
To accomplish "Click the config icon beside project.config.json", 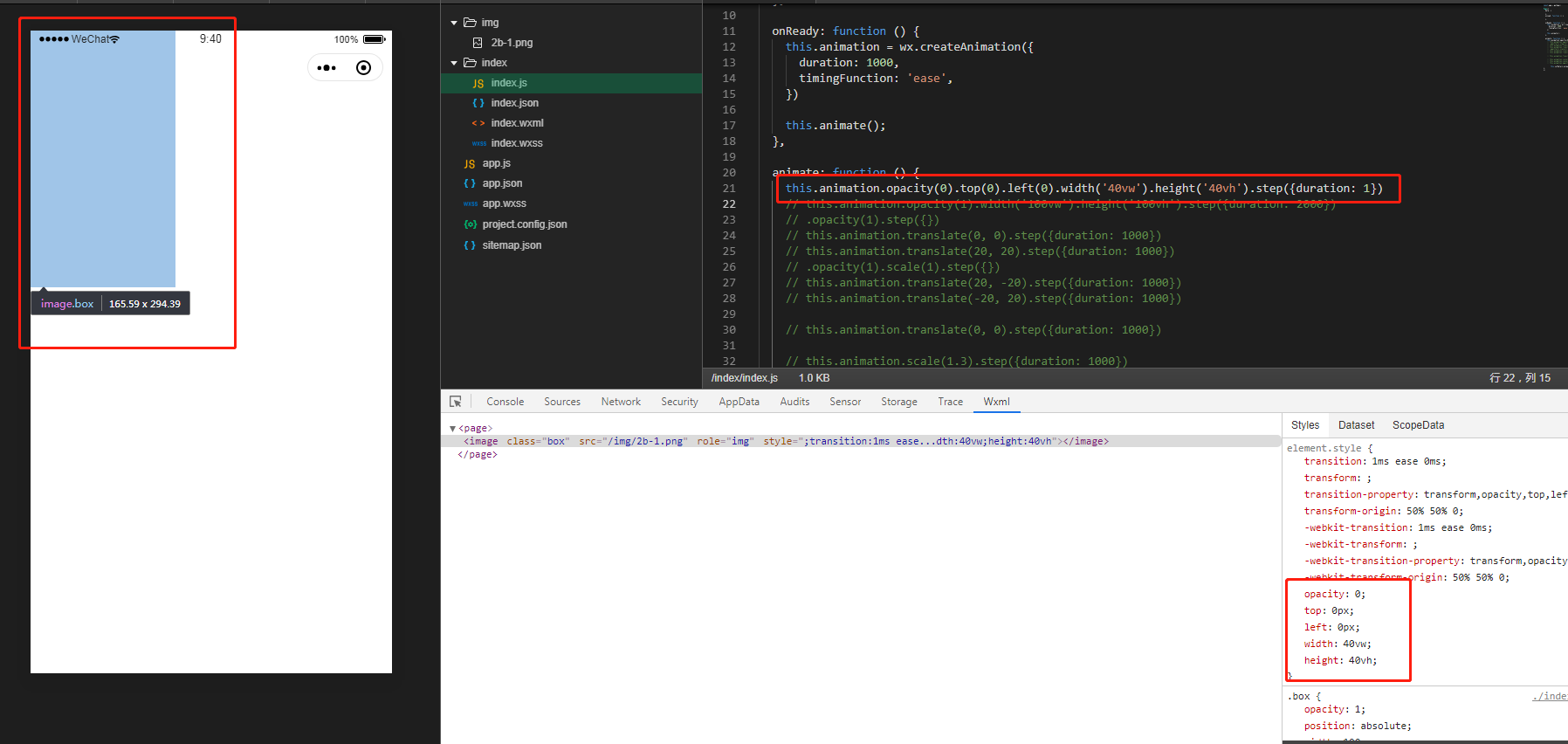I will [470, 224].
